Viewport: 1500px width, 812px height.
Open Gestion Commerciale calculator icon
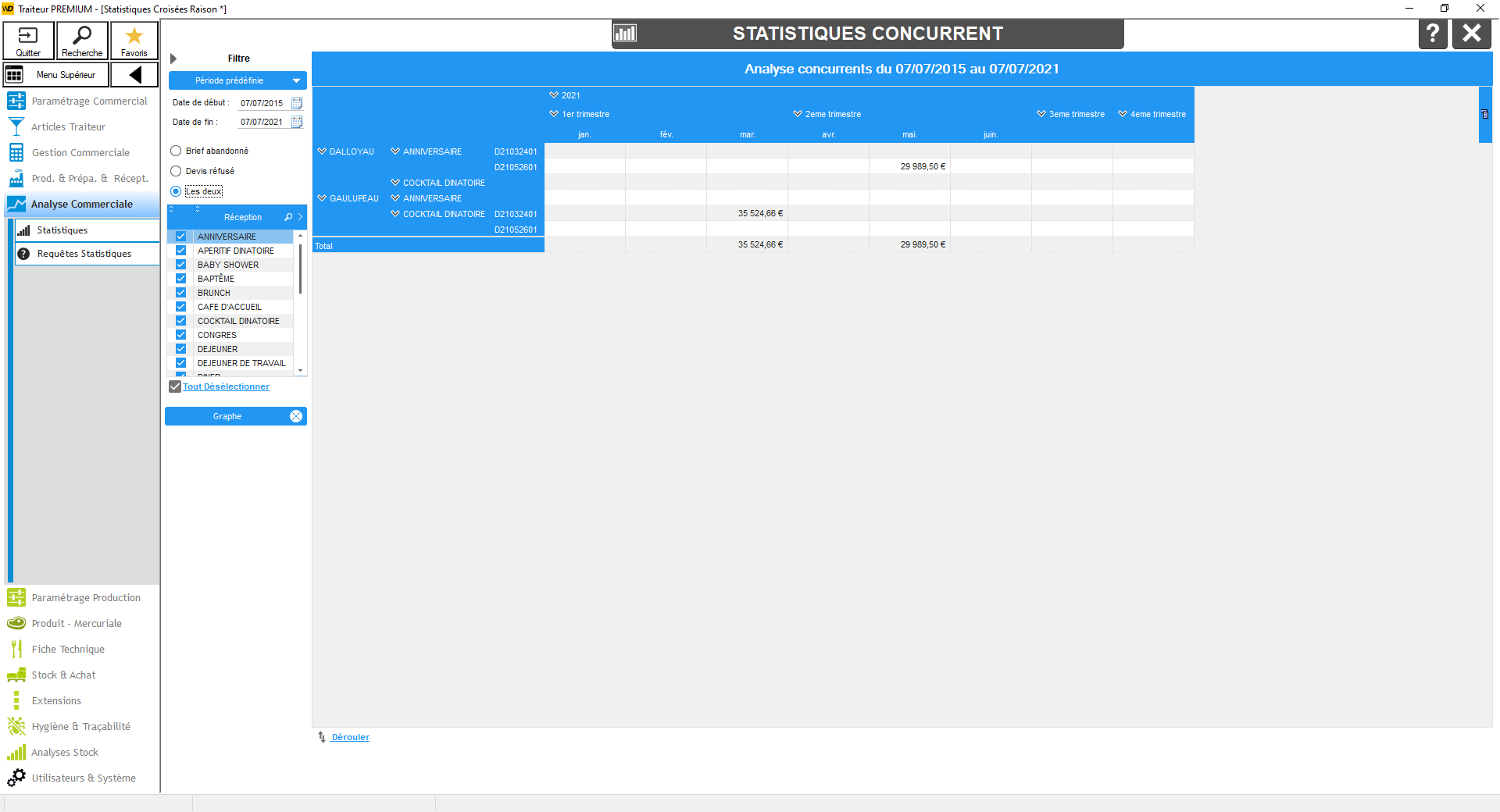(x=16, y=152)
